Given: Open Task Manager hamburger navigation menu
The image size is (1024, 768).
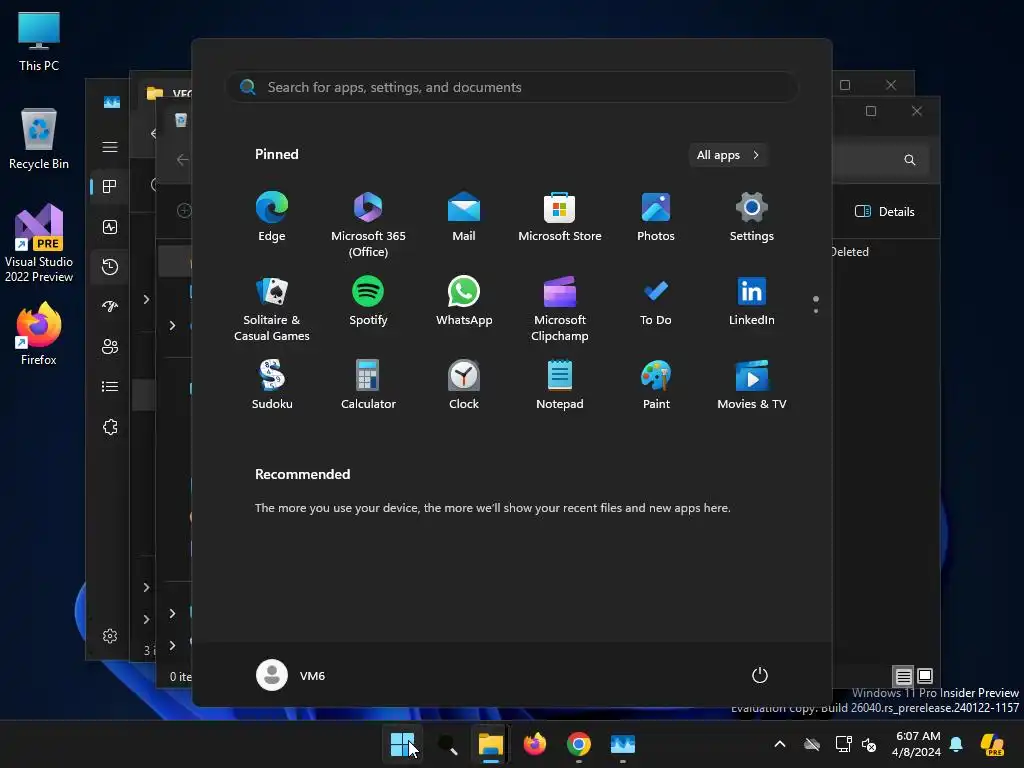Looking at the screenshot, I should [110, 147].
